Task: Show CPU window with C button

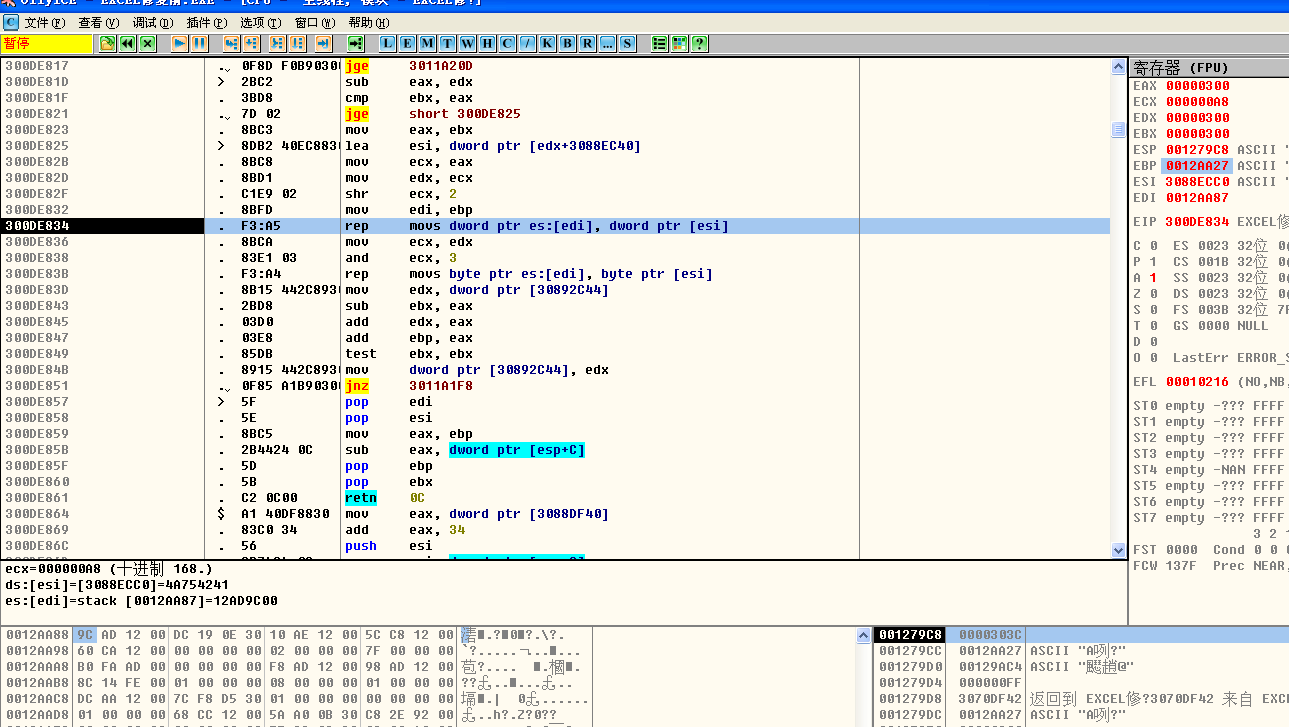Action: (507, 43)
